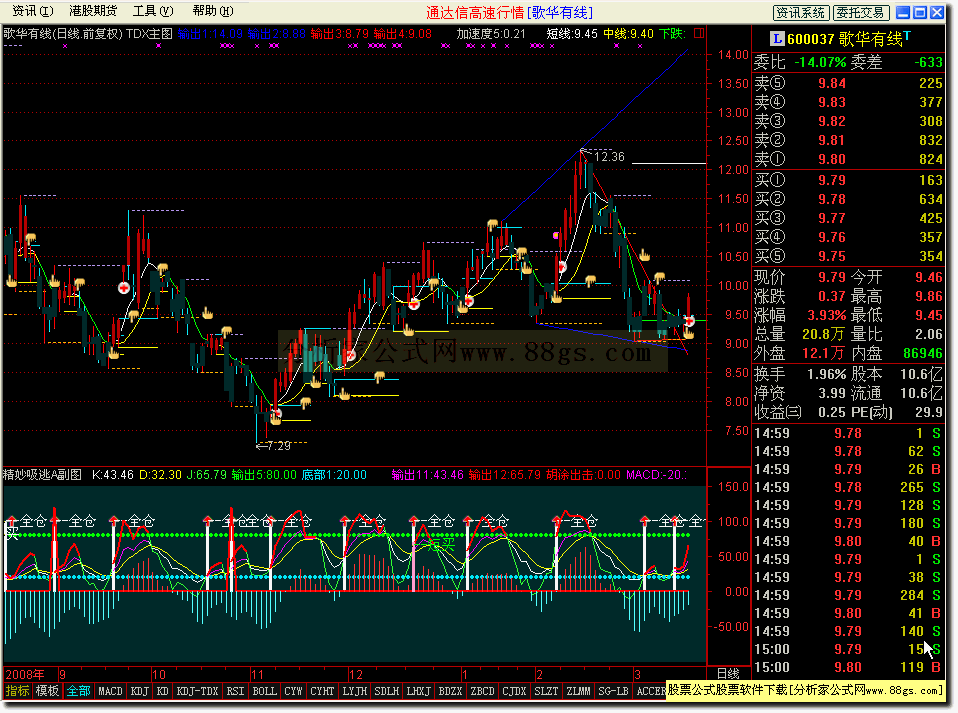This screenshot has height=713, width=958.
Task: Click the stock name 600037 歌华有线
Action: pyautogui.click(x=845, y=39)
